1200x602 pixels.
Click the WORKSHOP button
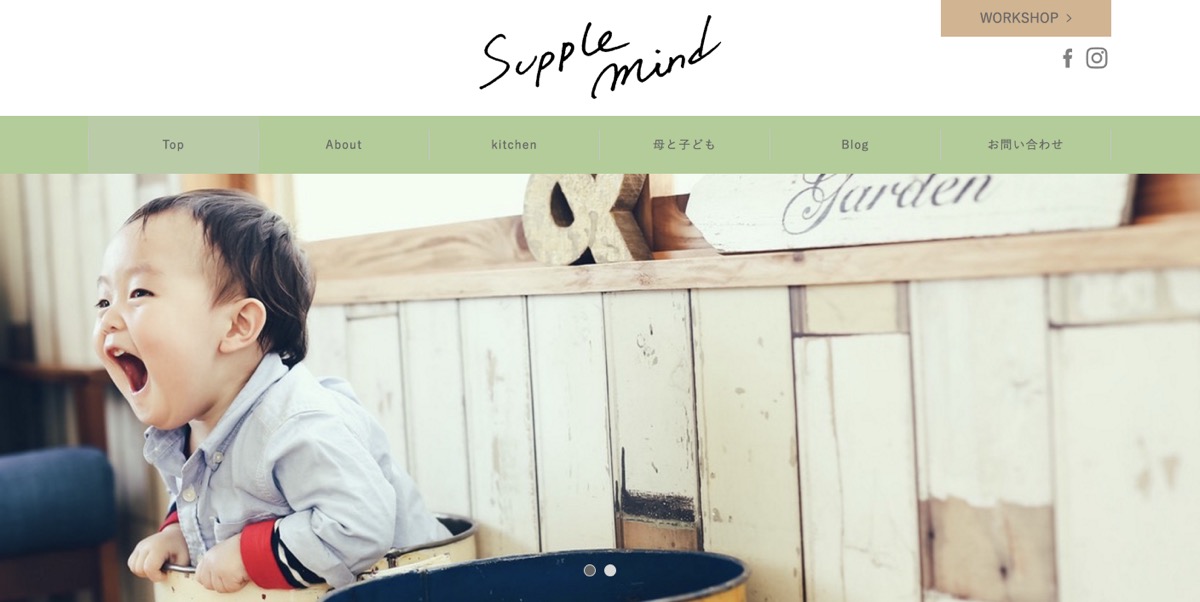pyautogui.click(x=1026, y=18)
